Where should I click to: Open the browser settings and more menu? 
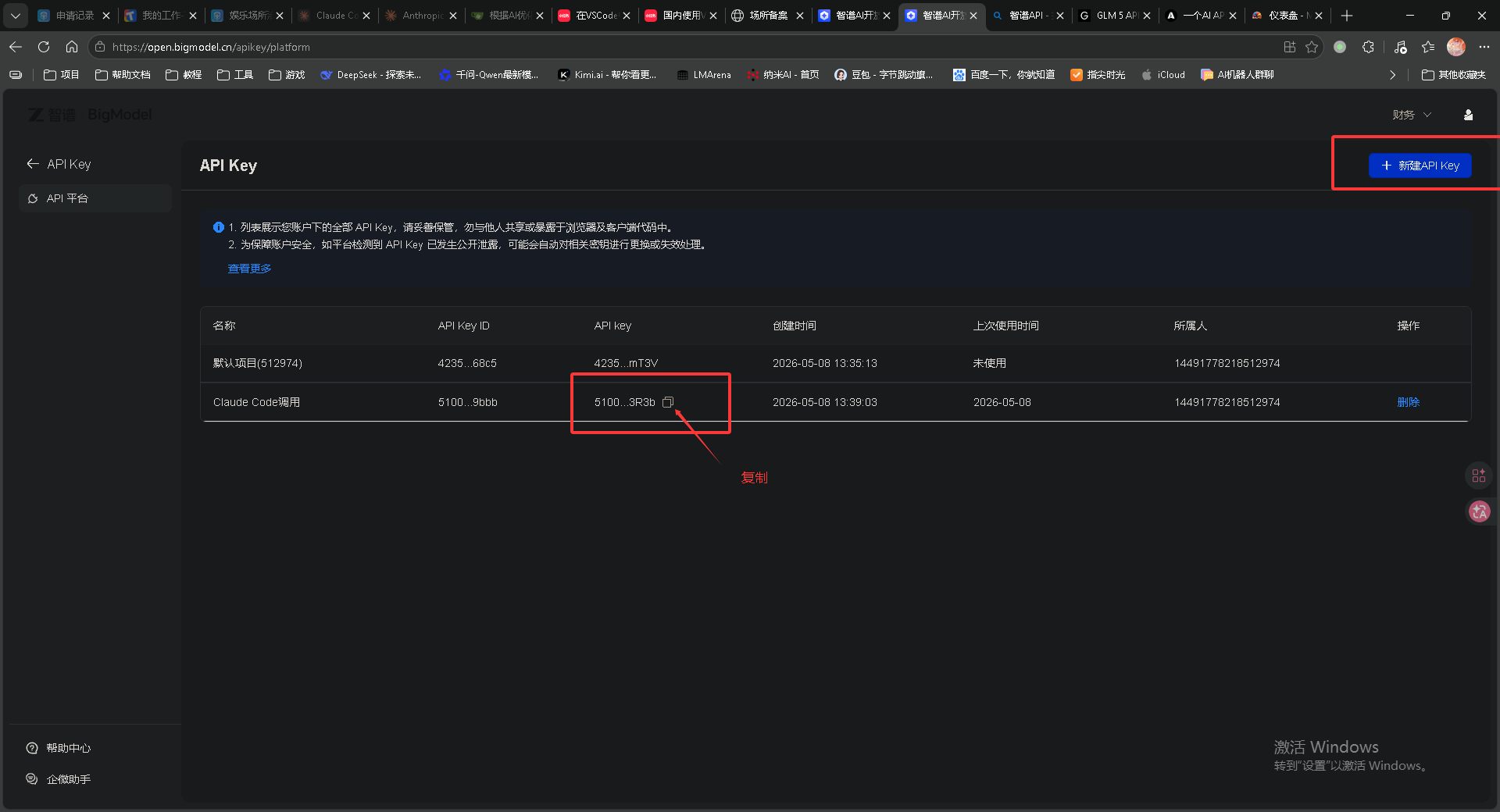tap(1484, 47)
